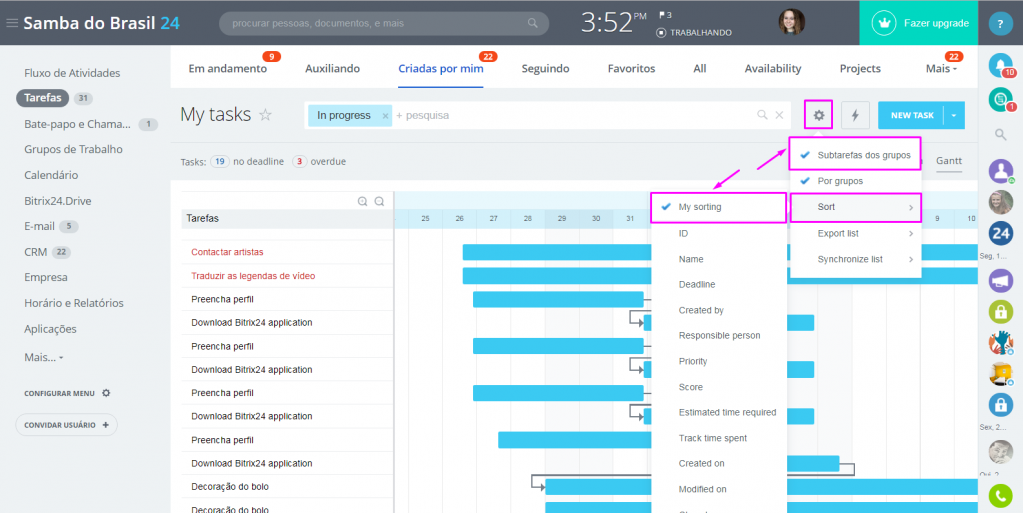
Task: Open the hamburger menu beside Samba do Brasil
Action: pos(12,23)
